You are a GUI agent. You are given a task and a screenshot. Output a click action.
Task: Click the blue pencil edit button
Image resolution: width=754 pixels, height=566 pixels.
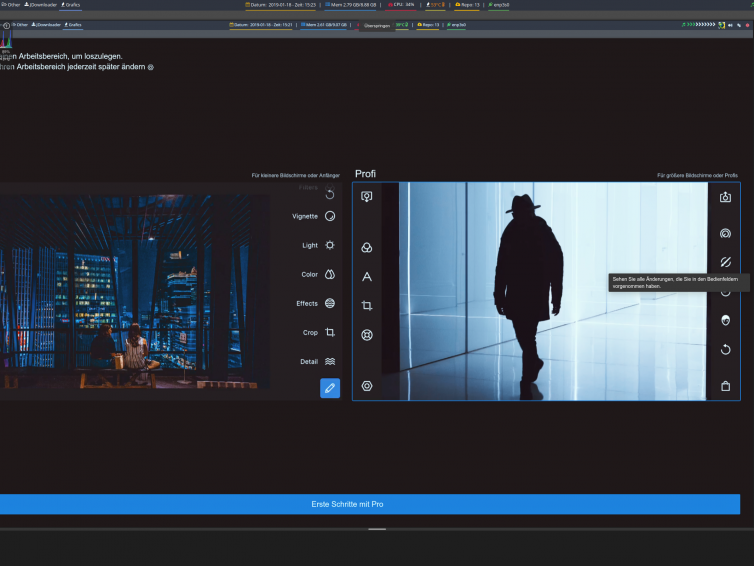[330, 388]
